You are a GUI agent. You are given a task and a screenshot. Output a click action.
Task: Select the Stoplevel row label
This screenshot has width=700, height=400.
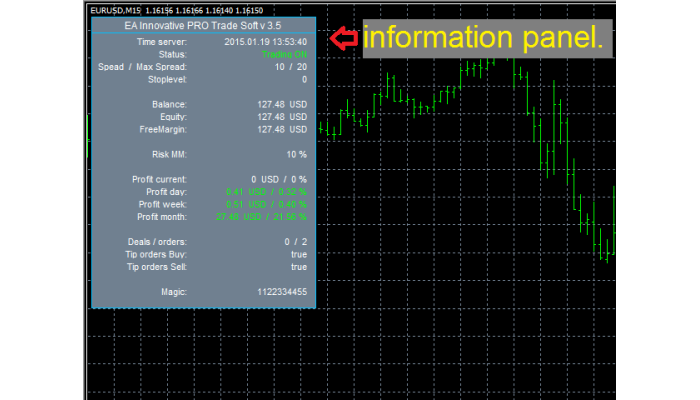[x=165, y=79]
